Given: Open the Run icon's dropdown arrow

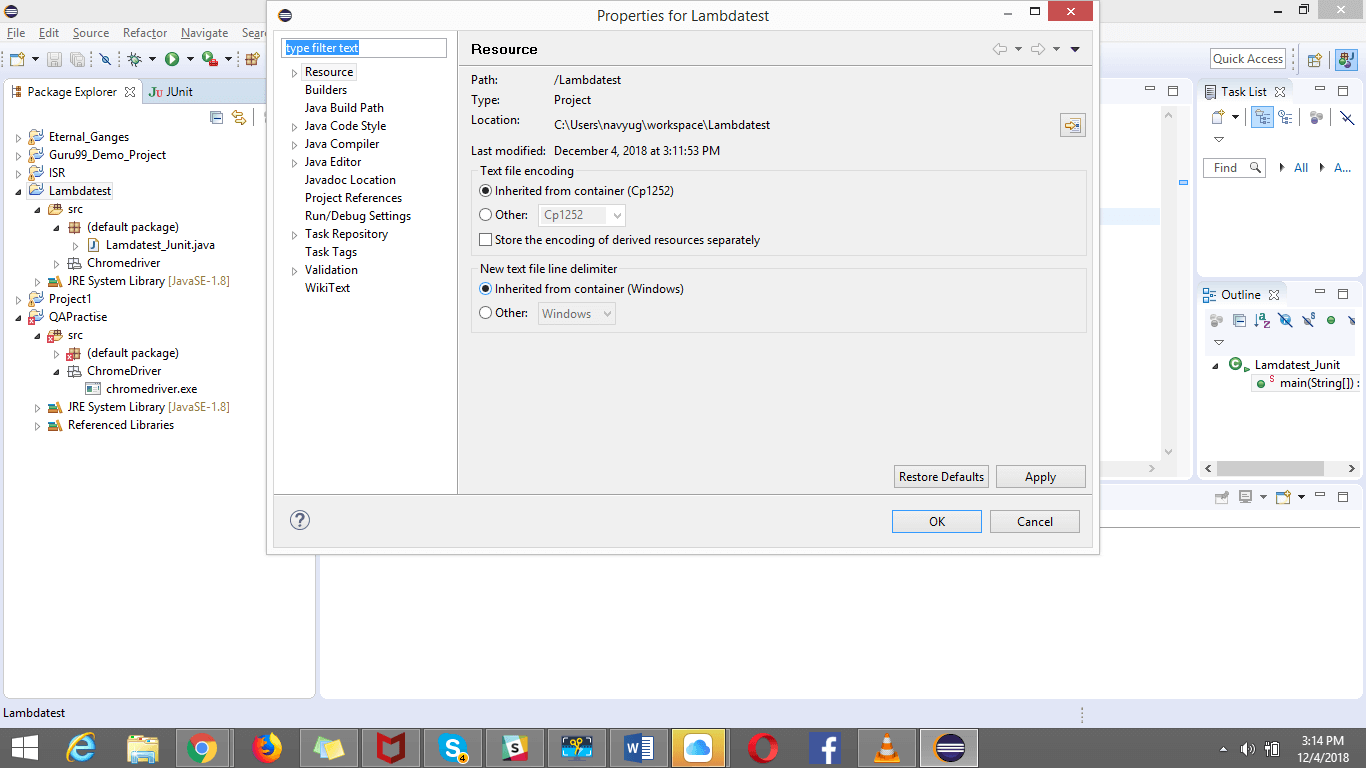Looking at the screenshot, I should 190,59.
